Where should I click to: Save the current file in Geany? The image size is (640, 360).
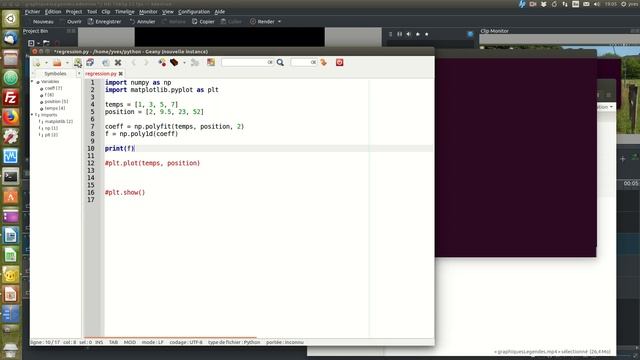(x=78, y=62)
